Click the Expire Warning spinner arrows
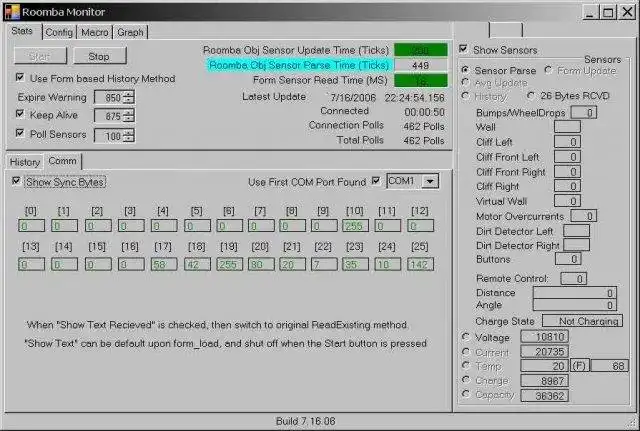This screenshot has width=640, height=431. tap(129, 97)
